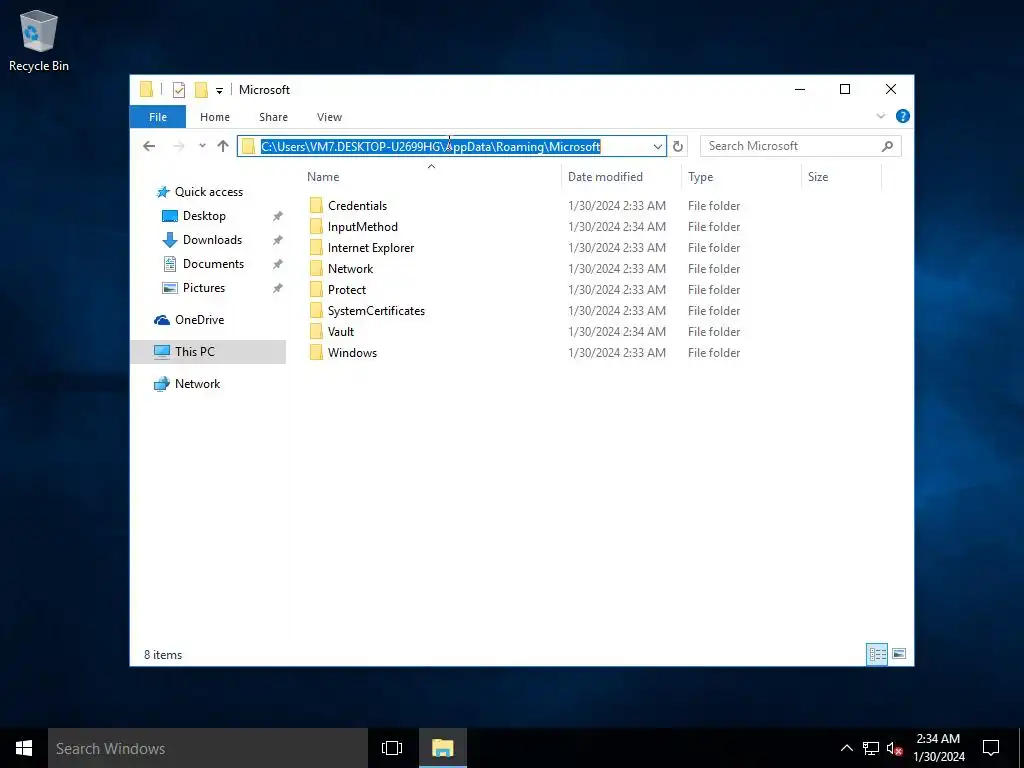Viewport: 1024px width, 768px height.
Task: Sort by the Name column header
Action: (431, 177)
